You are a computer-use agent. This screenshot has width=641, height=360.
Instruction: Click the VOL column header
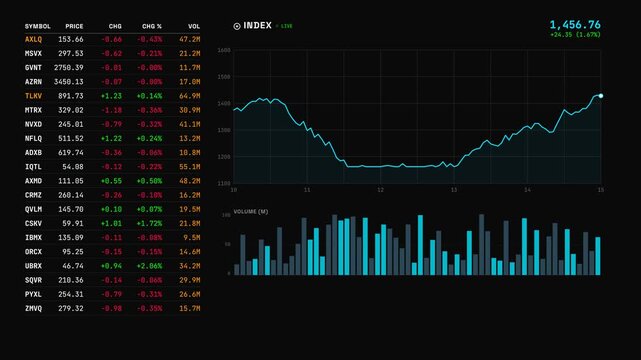(x=194, y=26)
